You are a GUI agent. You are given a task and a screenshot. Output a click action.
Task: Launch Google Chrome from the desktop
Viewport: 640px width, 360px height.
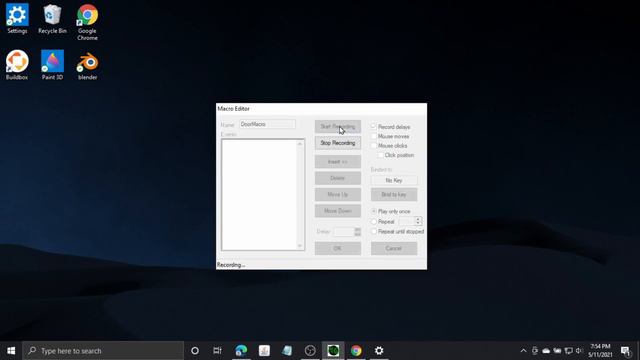pos(87,22)
